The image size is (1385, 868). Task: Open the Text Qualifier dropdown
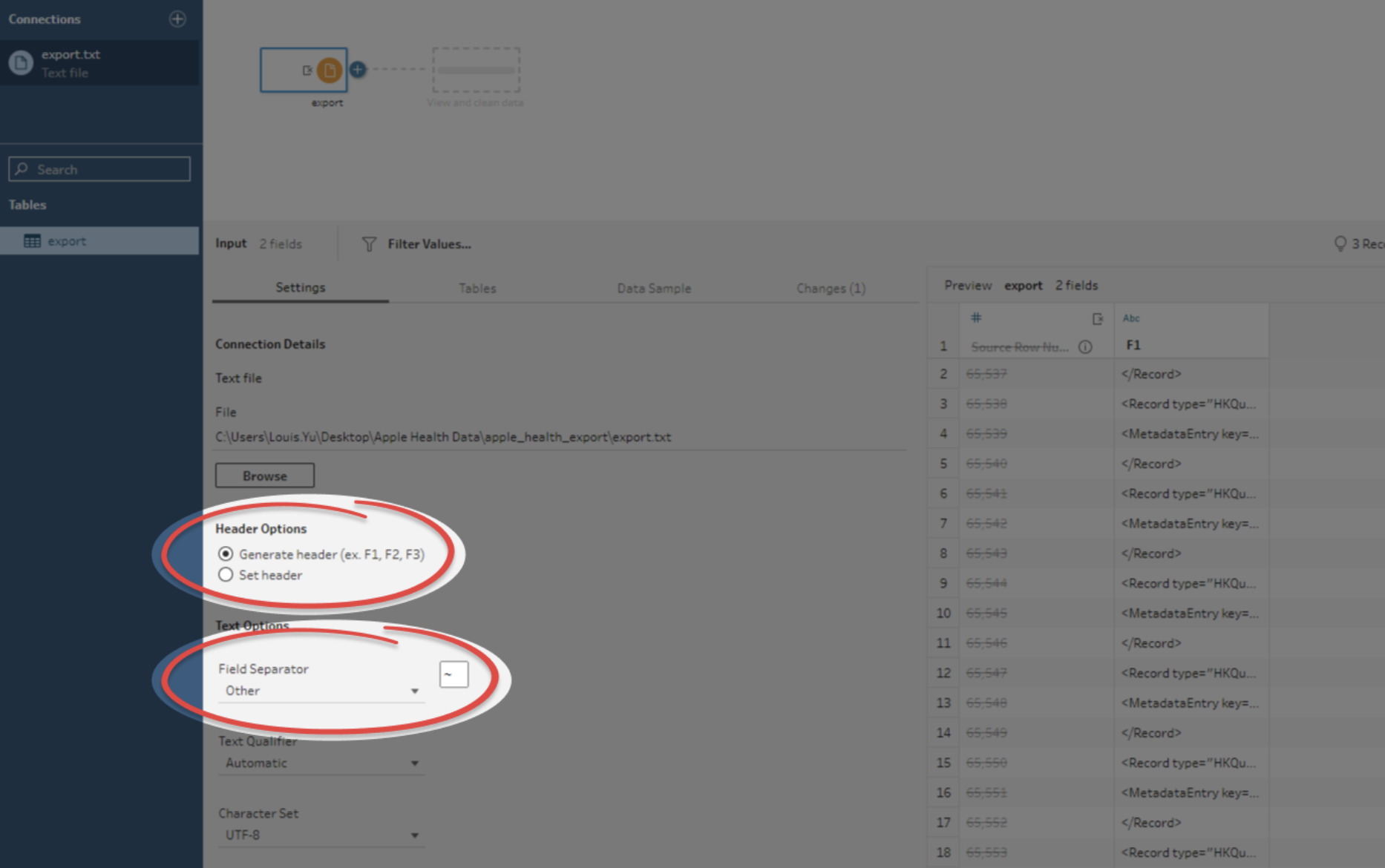[x=321, y=763]
